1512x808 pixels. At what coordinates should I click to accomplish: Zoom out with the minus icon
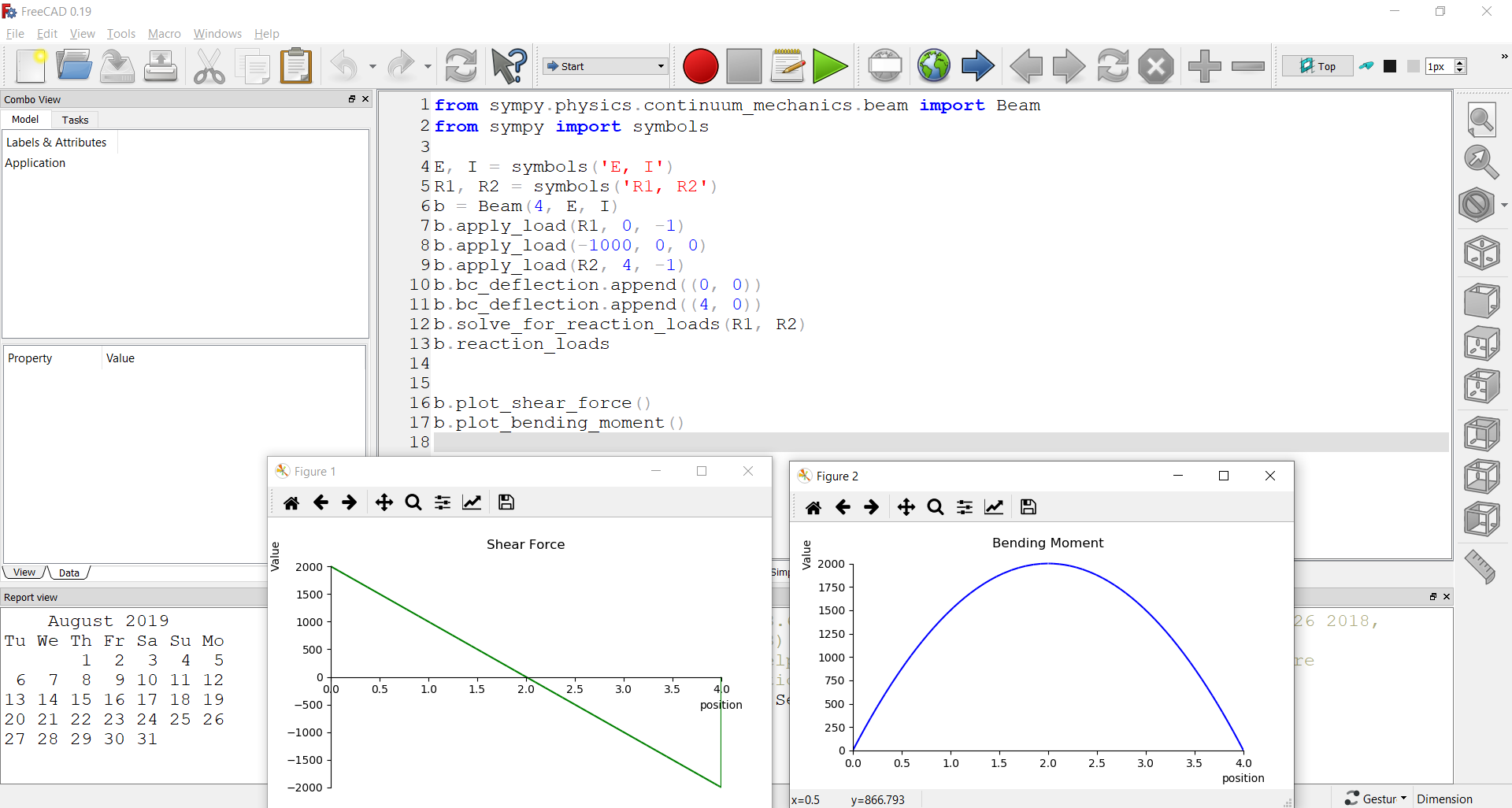[x=1248, y=66]
